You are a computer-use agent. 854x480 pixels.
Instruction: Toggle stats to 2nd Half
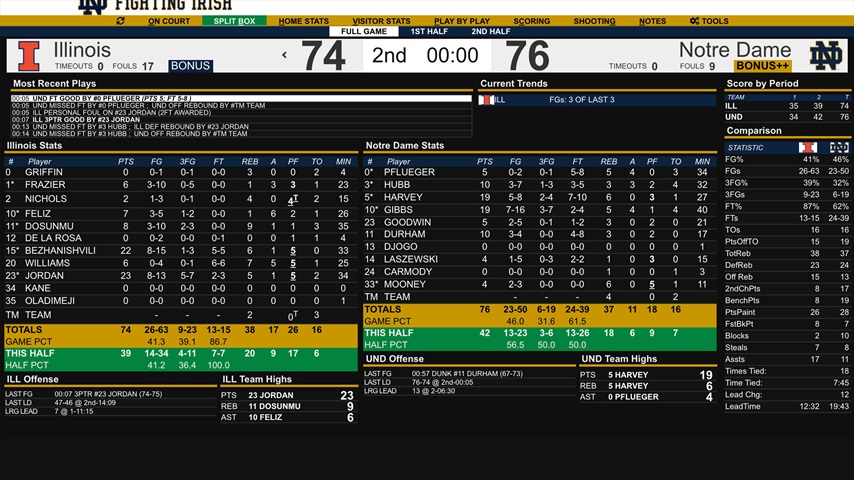490,32
